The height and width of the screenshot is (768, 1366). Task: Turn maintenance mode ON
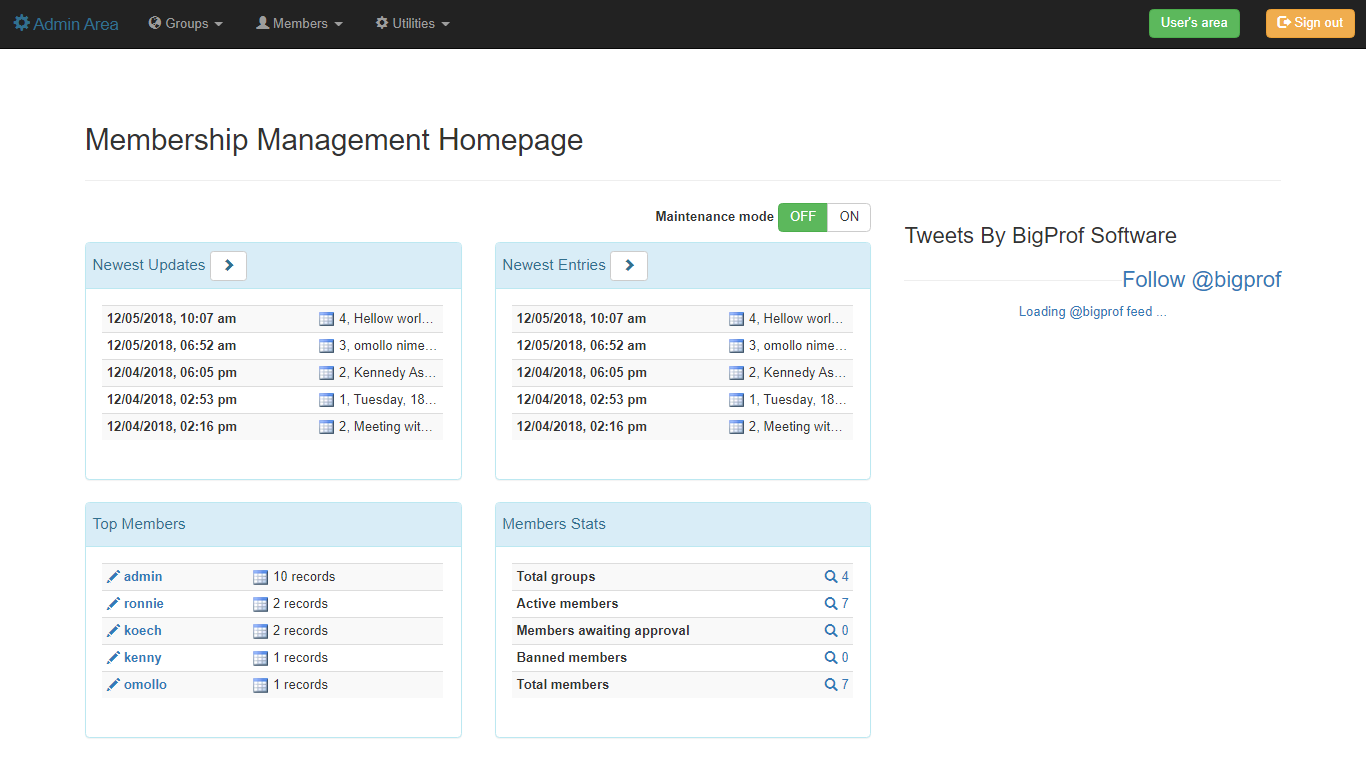tap(849, 217)
